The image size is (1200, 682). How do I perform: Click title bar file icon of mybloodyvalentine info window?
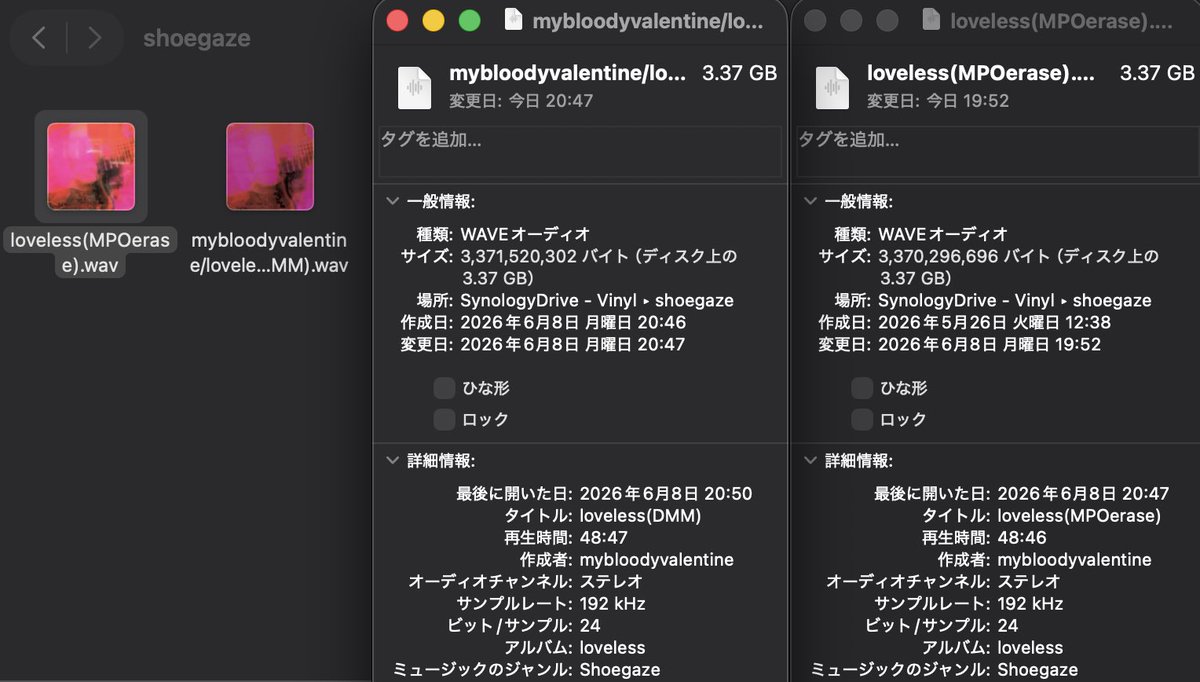point(514,19)
